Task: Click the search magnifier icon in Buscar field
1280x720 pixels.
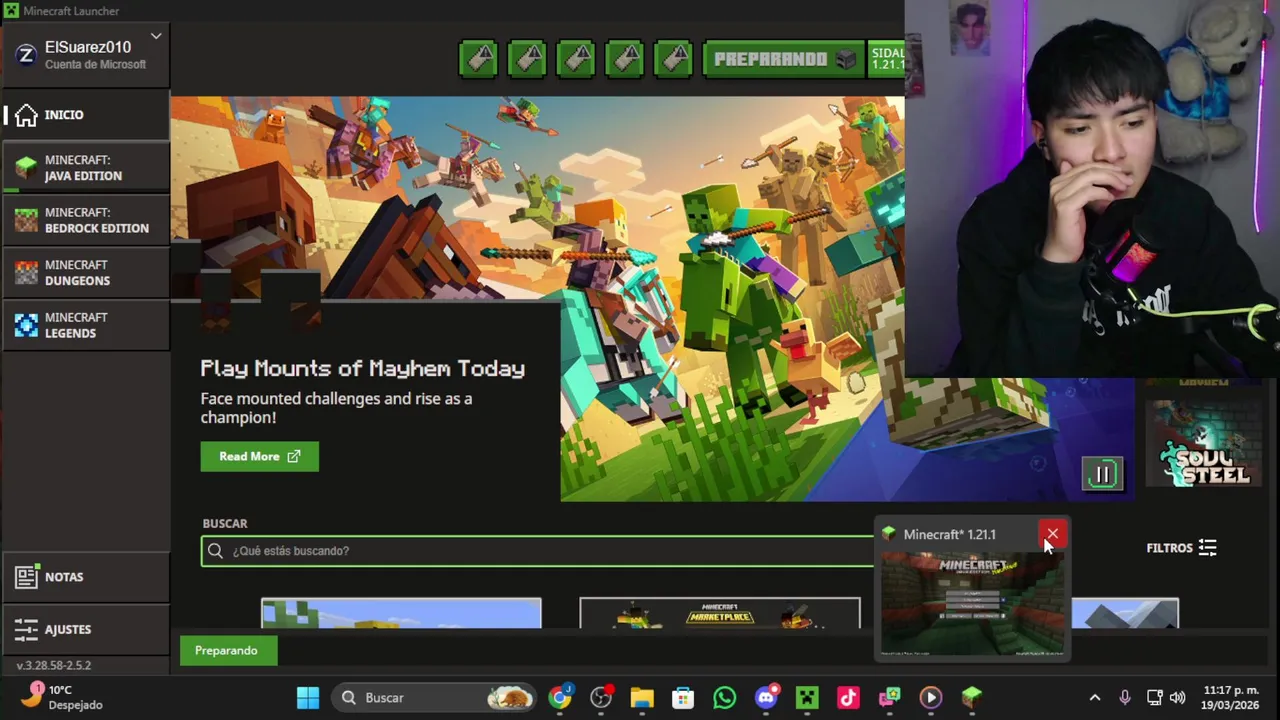Action: [x=215, y=551]
